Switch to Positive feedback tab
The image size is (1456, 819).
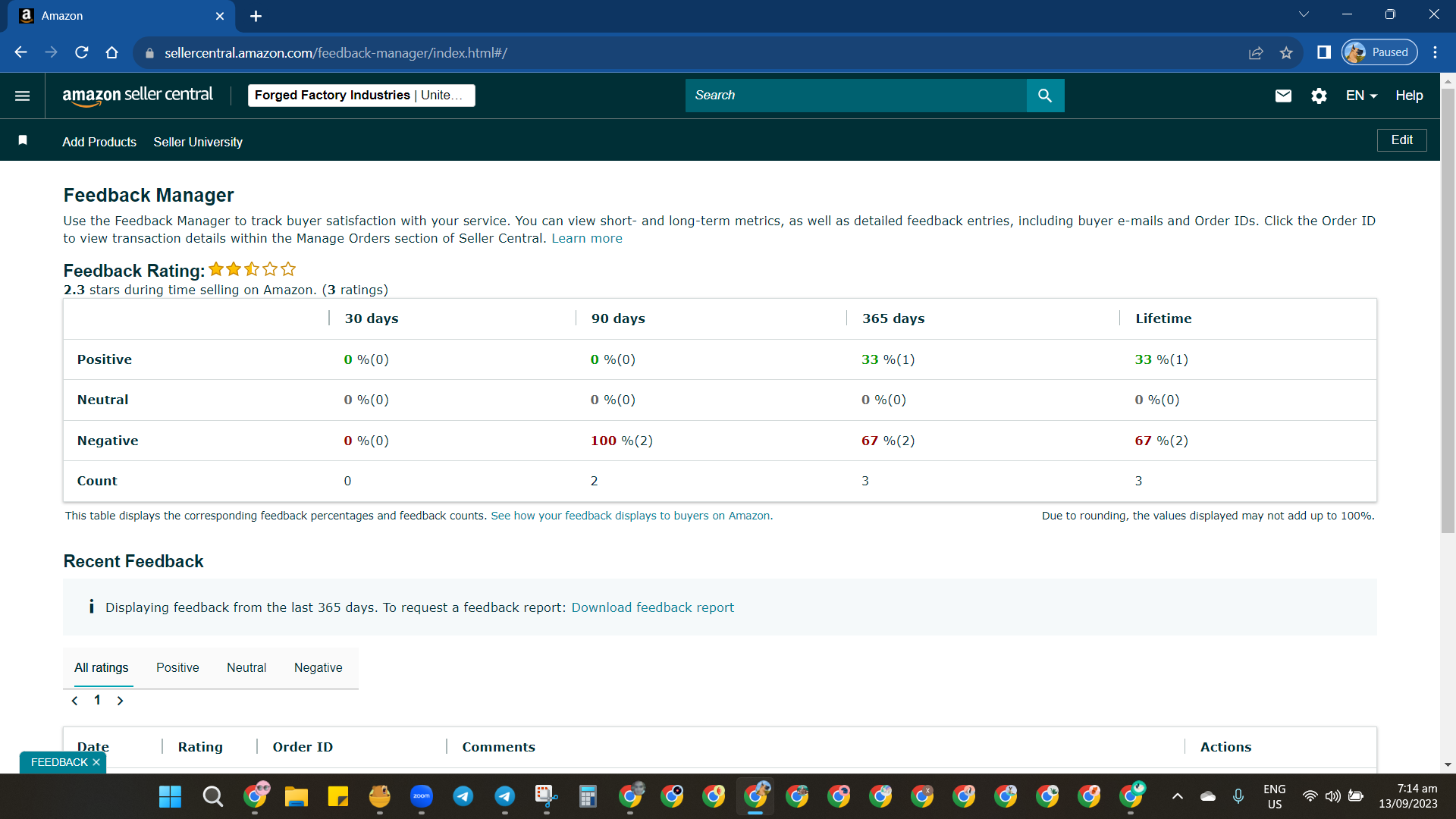(x=177, y=667)
